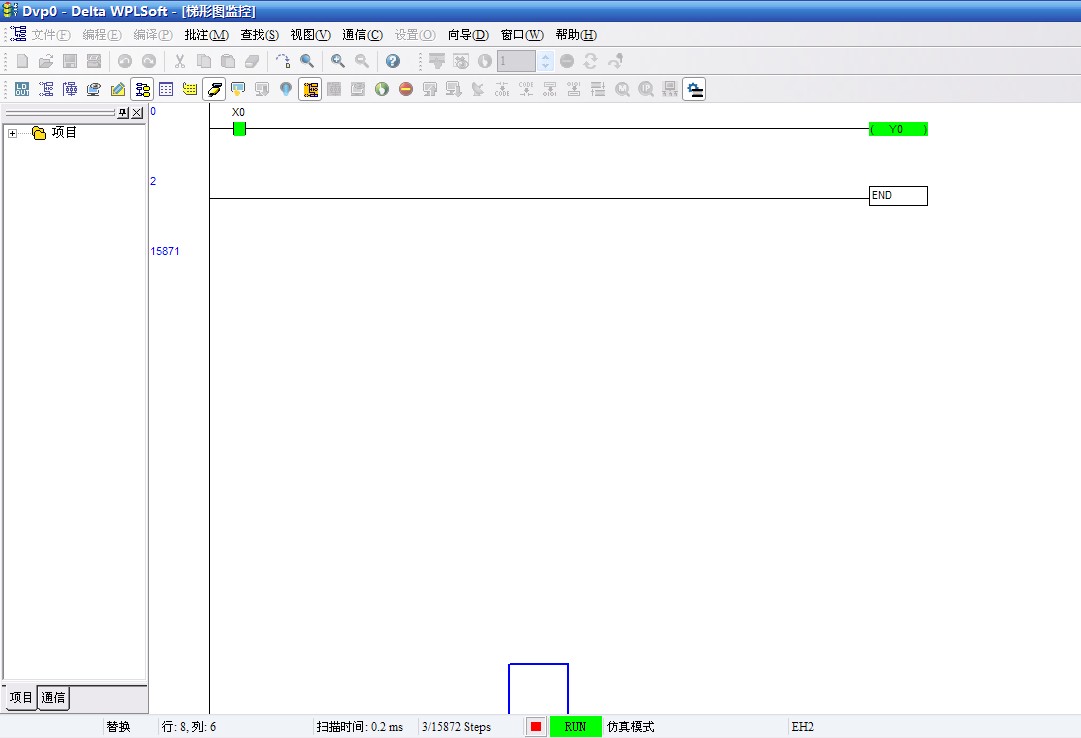Toggle the X0 contact in ladder rung
Viewport: 1081px width, 738px height.
[239, 128]
